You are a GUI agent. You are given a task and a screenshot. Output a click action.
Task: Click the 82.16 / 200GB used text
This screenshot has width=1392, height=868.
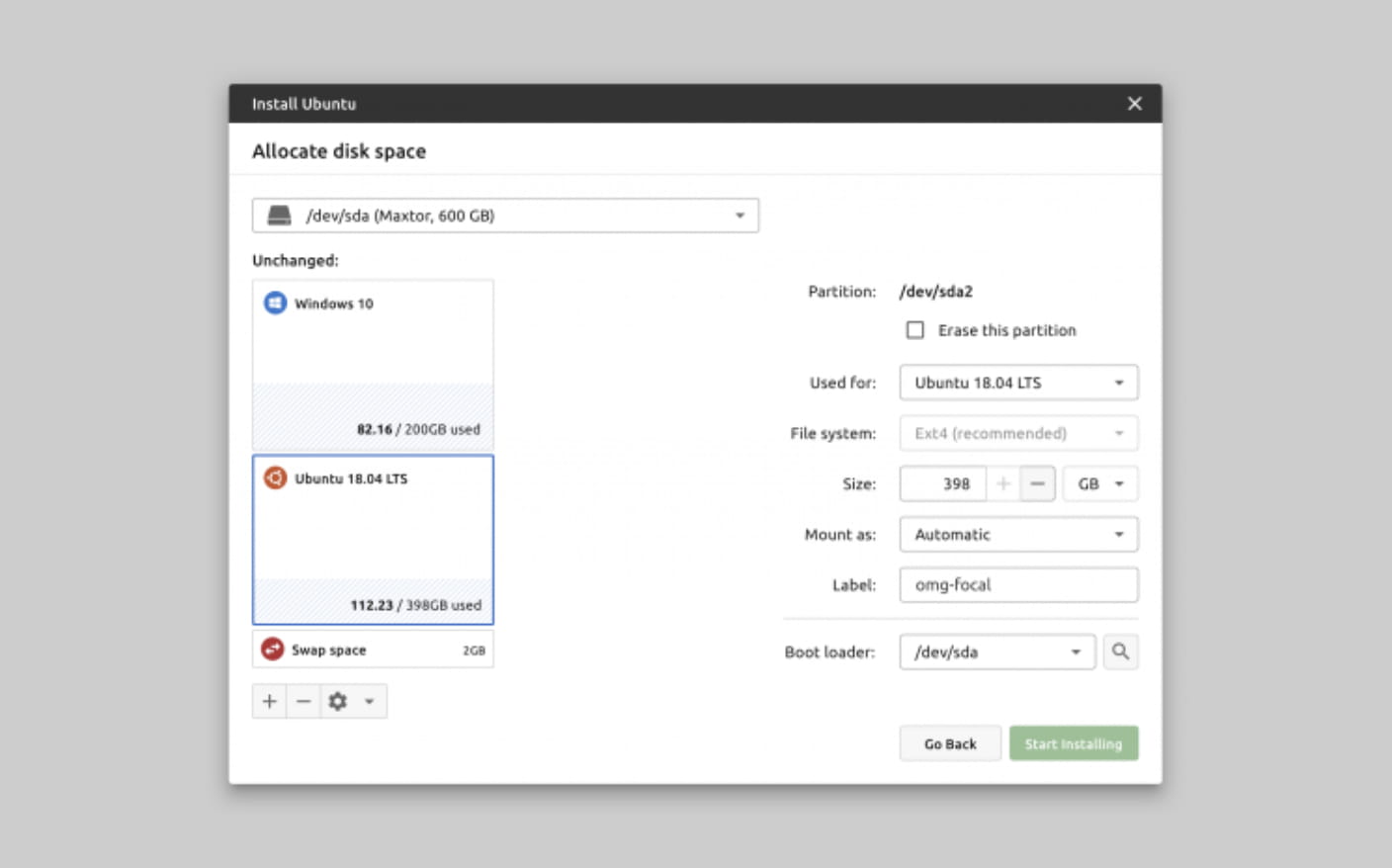418,429
